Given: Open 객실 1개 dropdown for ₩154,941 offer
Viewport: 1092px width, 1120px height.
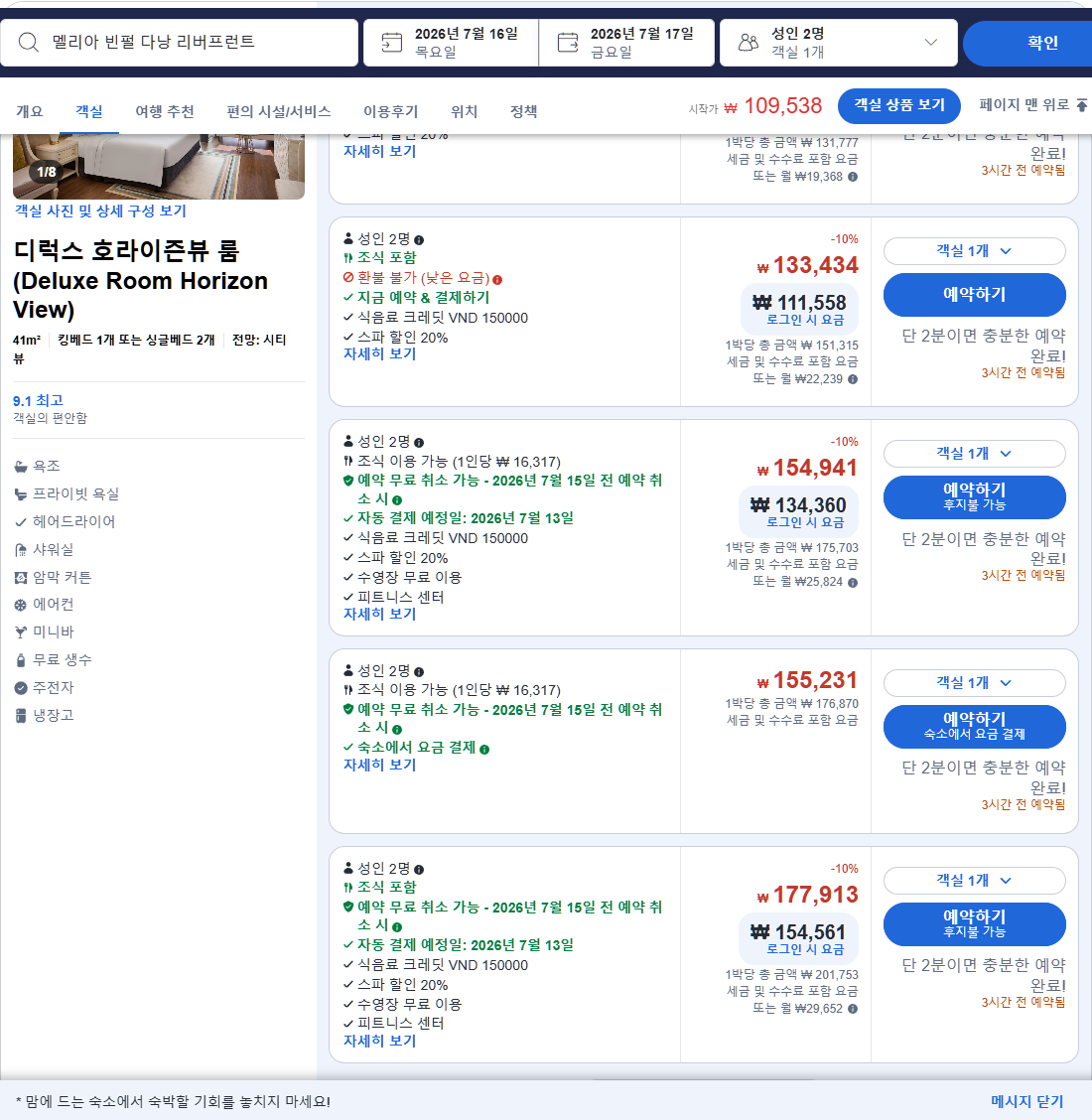Looking at the screenshot, I should click(x=974, y=454).
